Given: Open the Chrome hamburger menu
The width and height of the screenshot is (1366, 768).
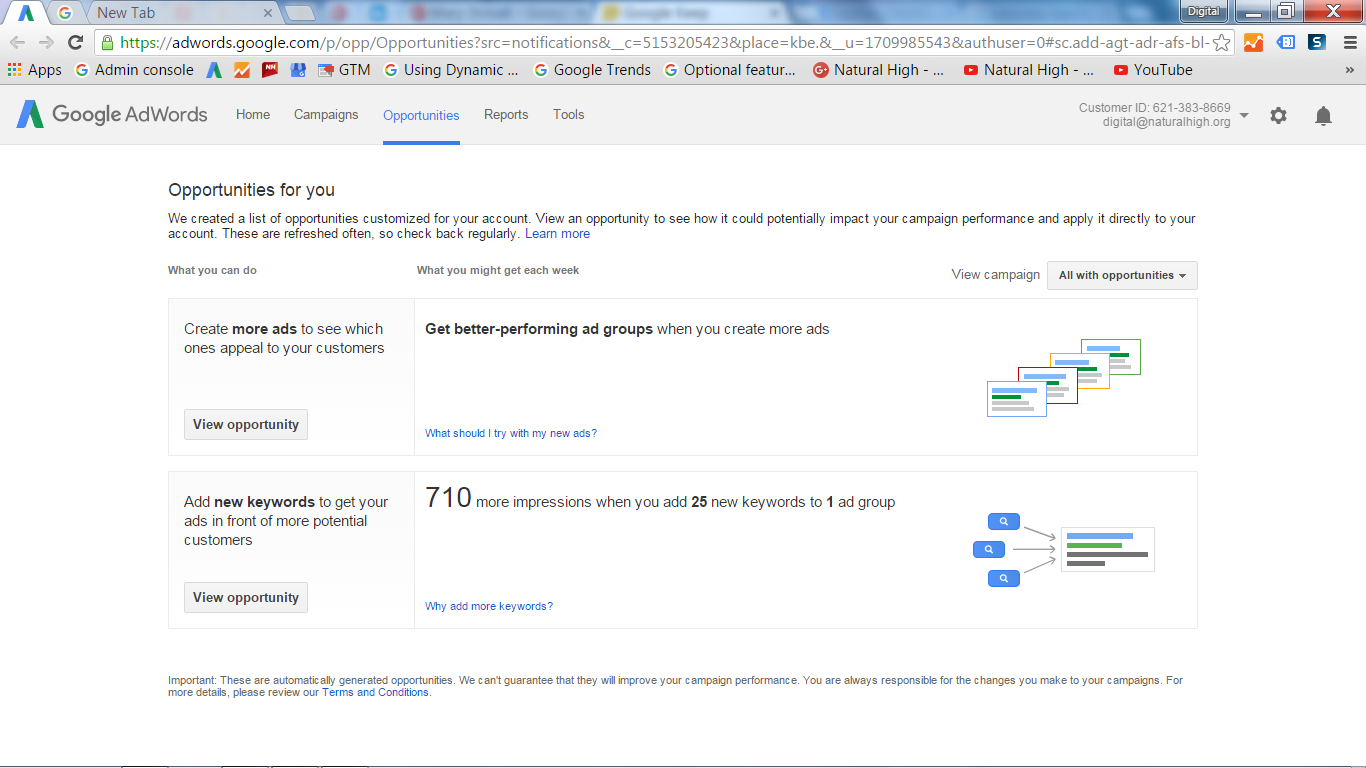Looking at the screenshot, I should (x=1349, y=42).
